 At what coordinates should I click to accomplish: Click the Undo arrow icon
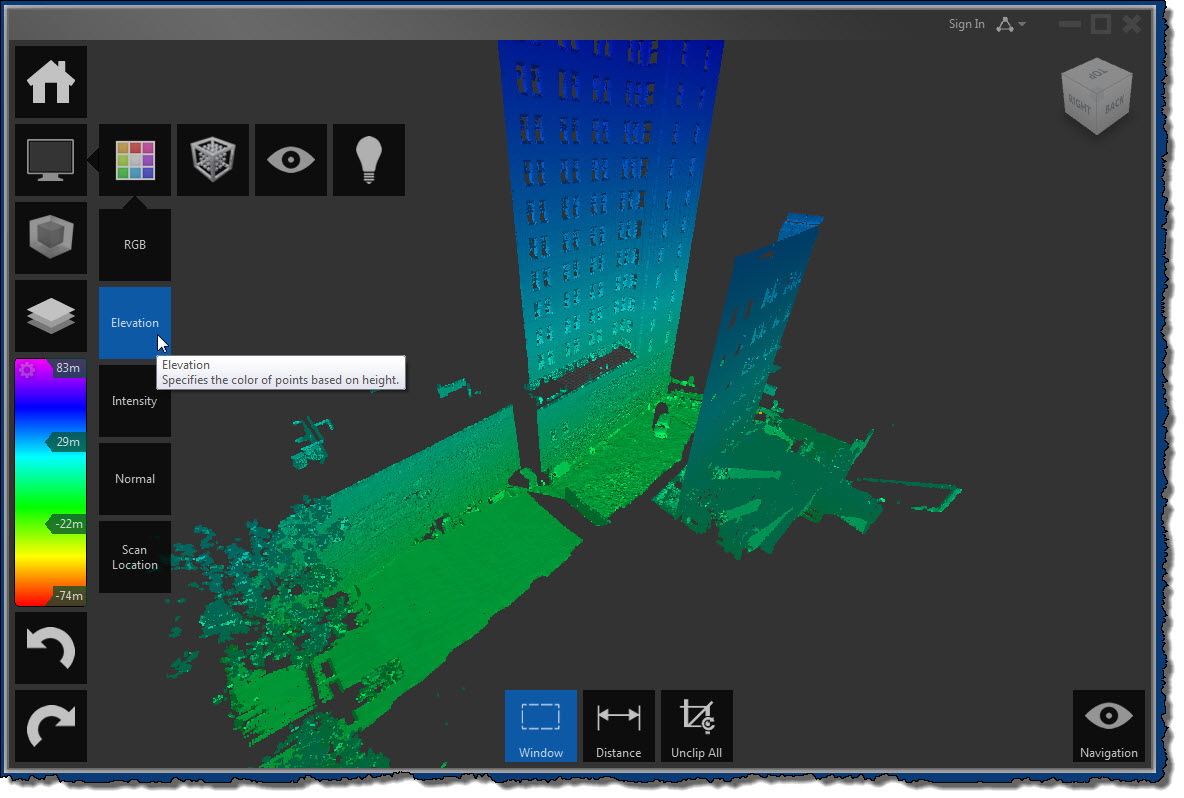(50, 647)
